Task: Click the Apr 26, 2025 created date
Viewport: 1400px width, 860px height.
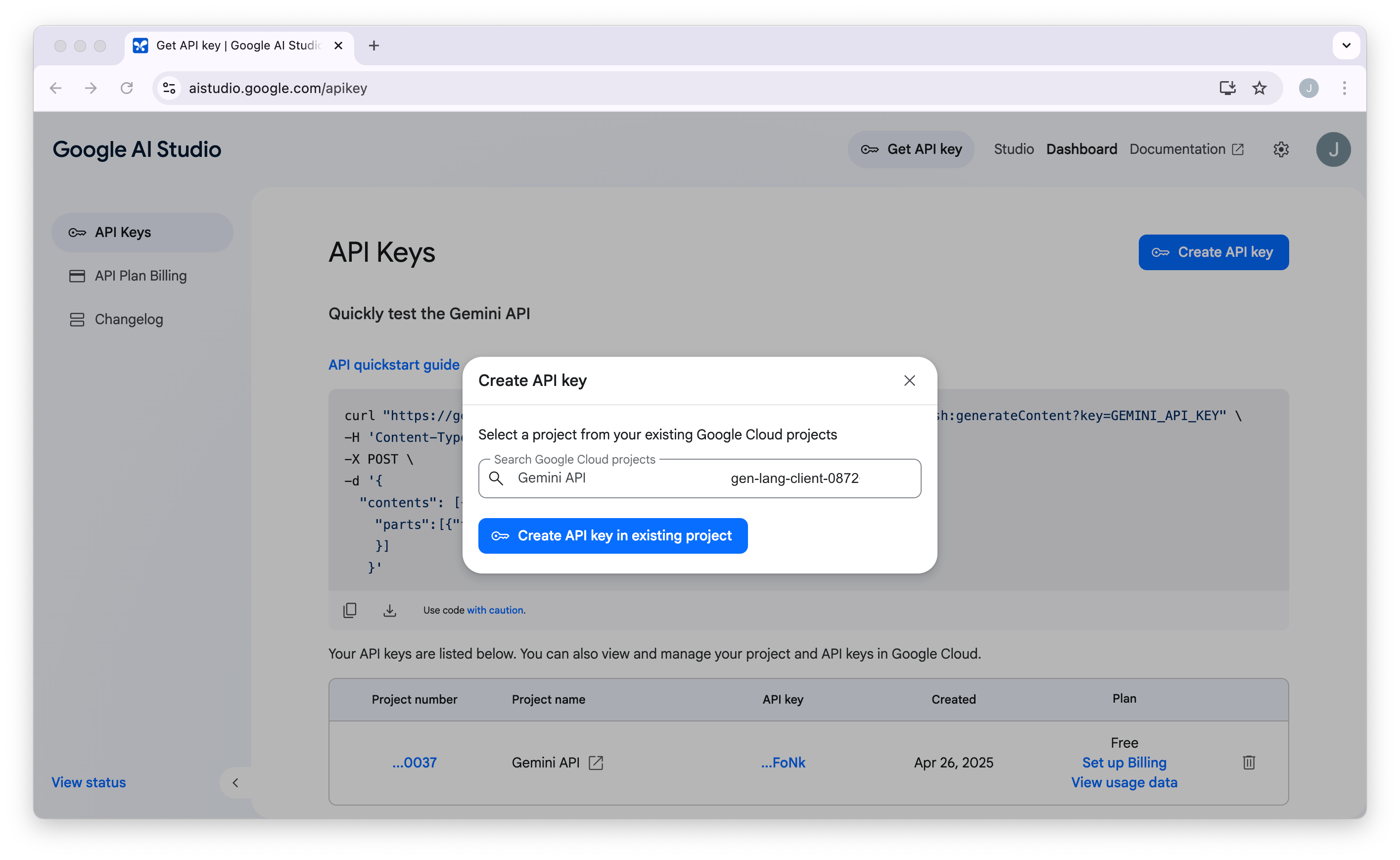Action: pyautogui.click(x=953, y=762)
